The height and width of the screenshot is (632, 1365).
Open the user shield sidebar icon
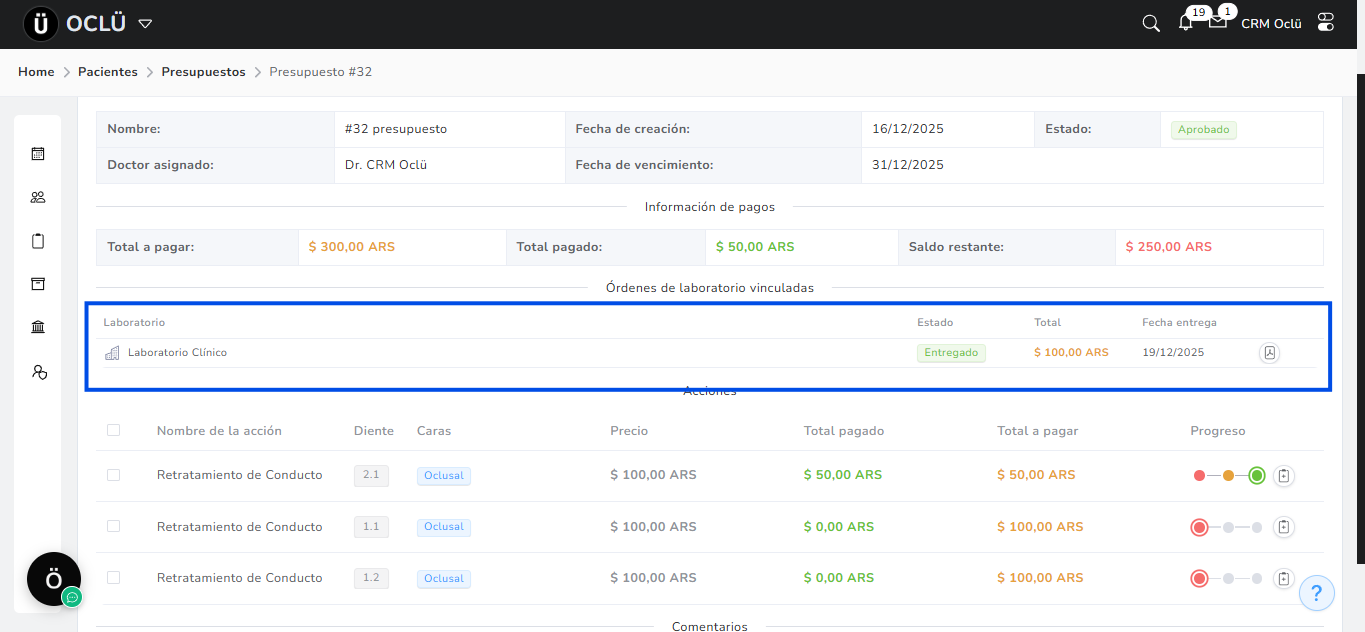tap(39, 372)
